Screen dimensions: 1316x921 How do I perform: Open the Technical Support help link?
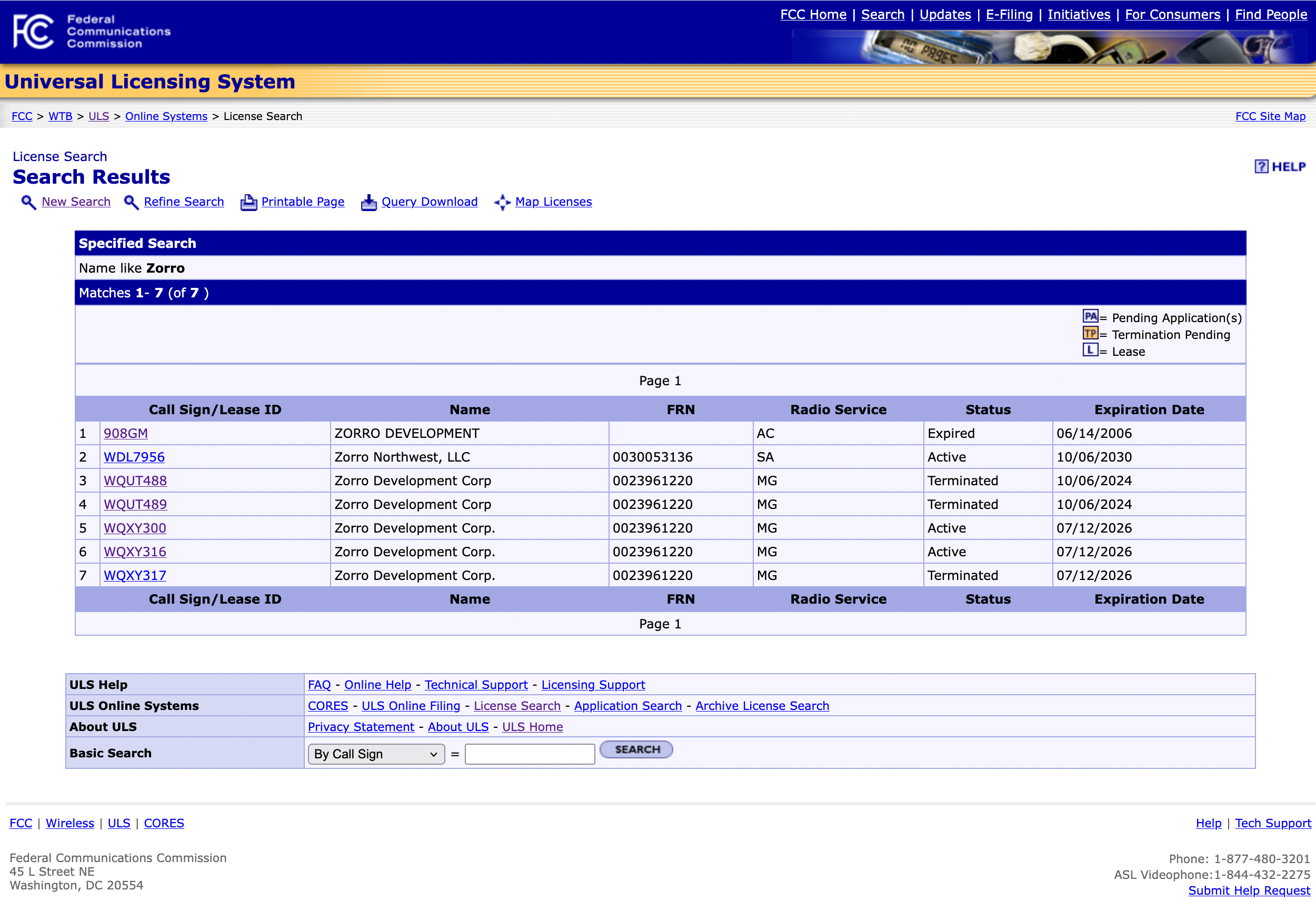pyautogui.click(x=476, y=685)
